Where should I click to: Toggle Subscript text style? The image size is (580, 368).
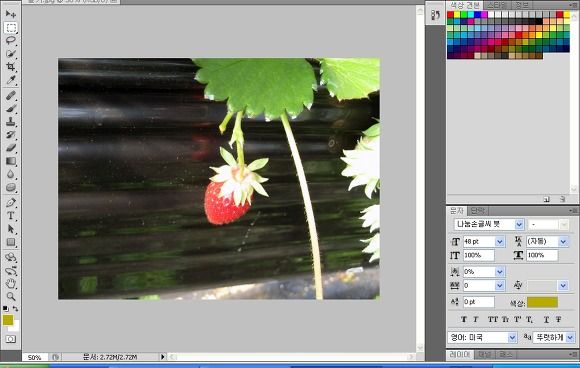pos(530,319)
